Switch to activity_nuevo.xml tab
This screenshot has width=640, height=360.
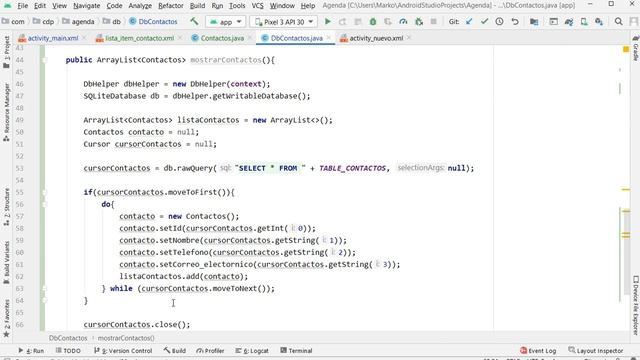[x=376, y=38]
